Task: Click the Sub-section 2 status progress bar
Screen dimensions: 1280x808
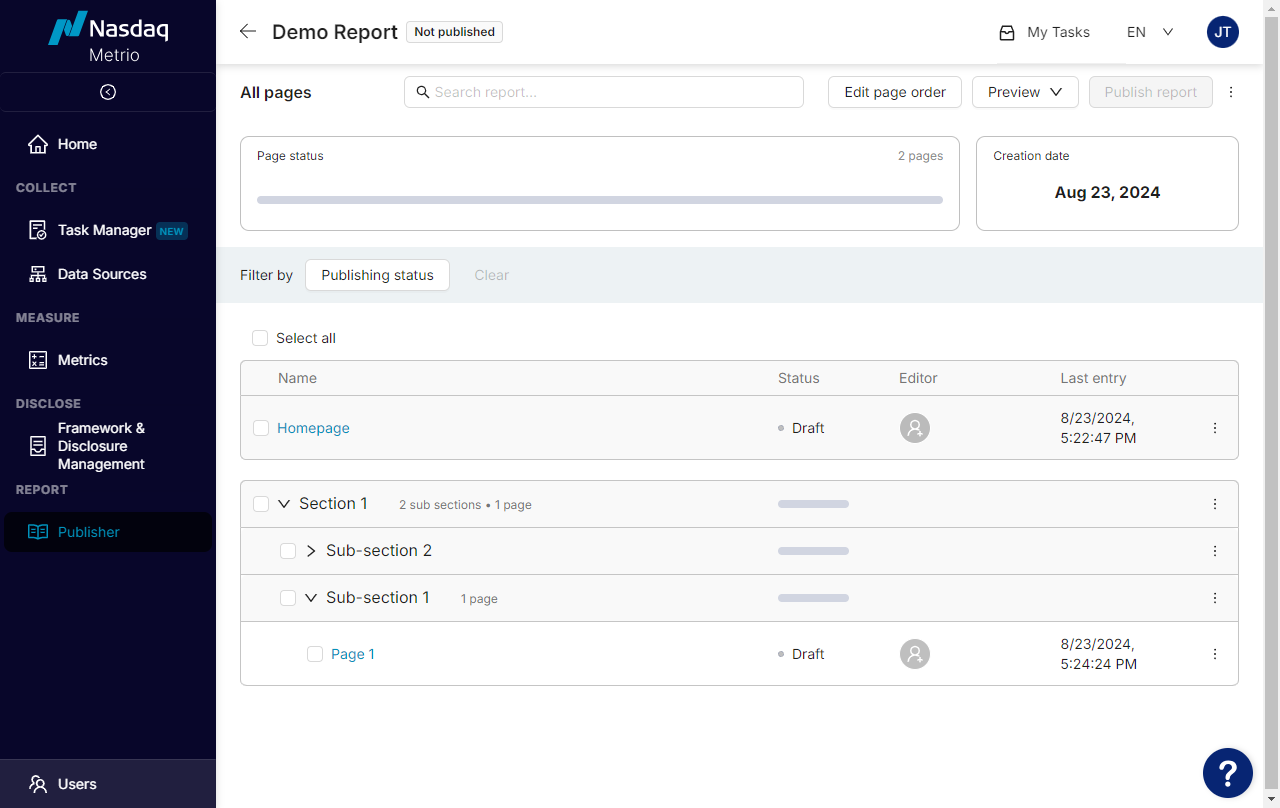Action: click(813, 551)
